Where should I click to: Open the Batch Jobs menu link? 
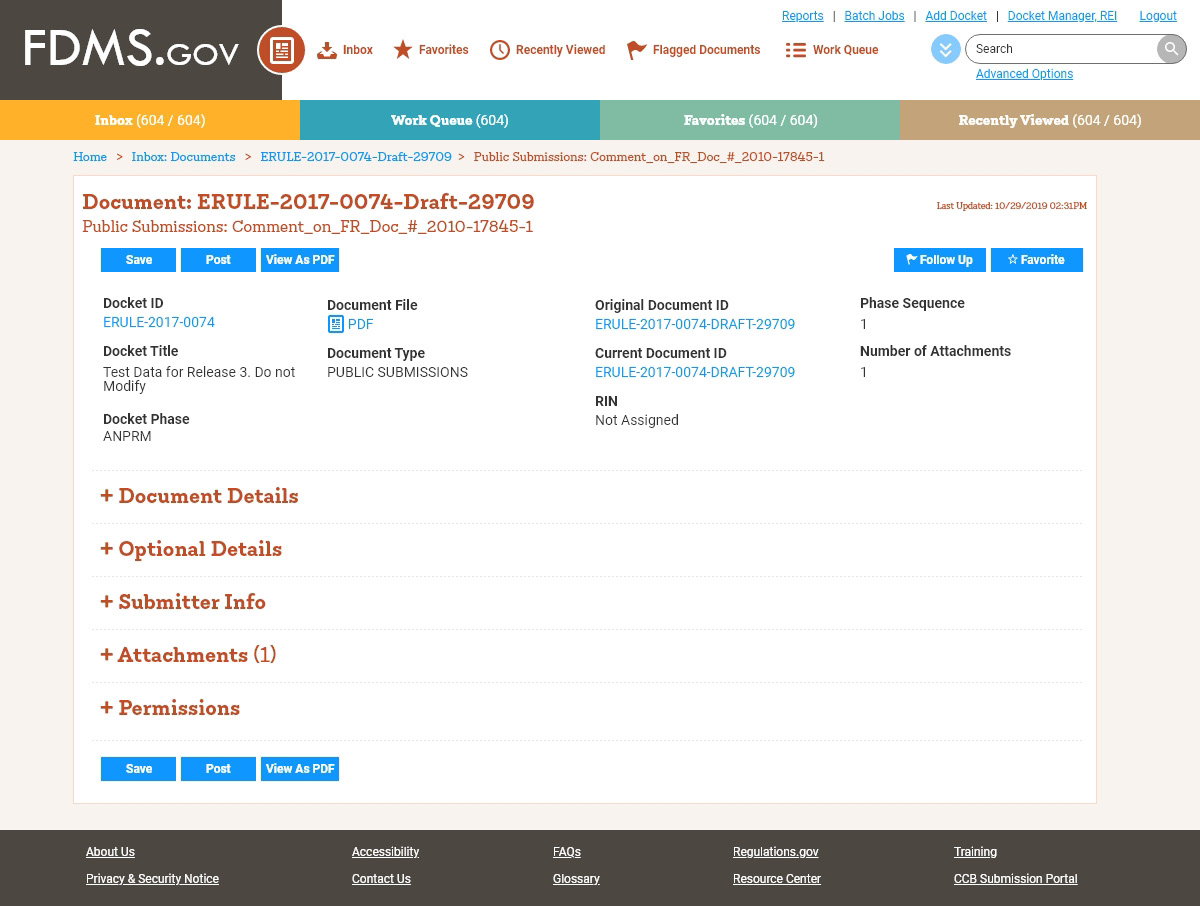tap(874, 16)
